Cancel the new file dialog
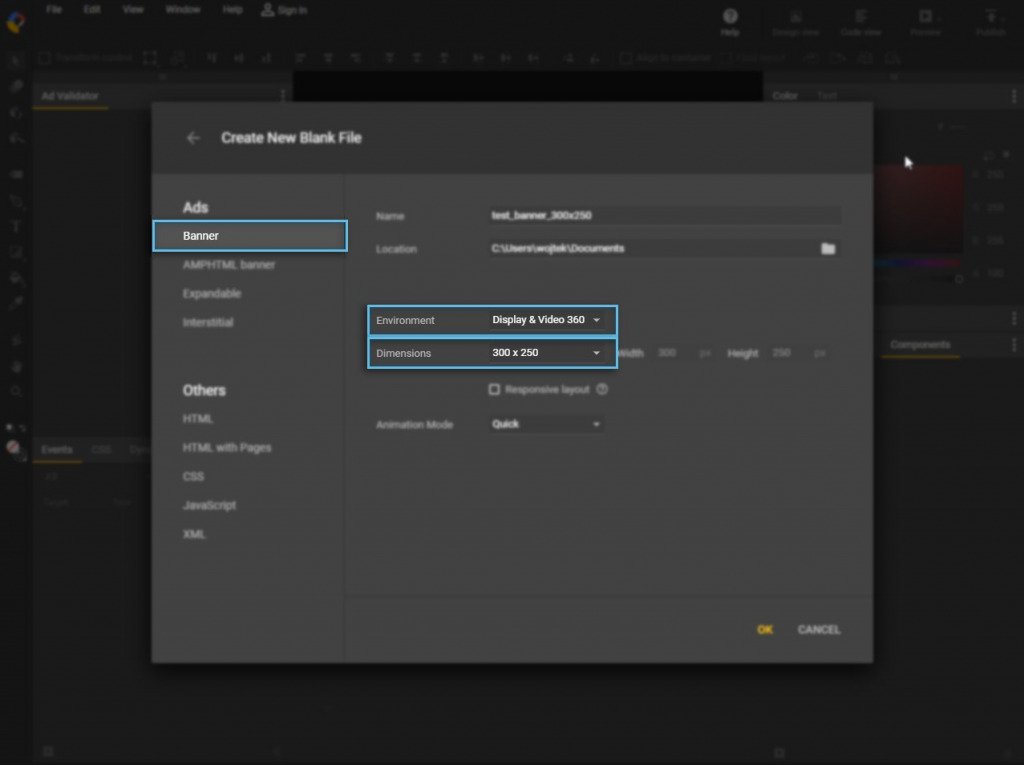 [818, 630]
